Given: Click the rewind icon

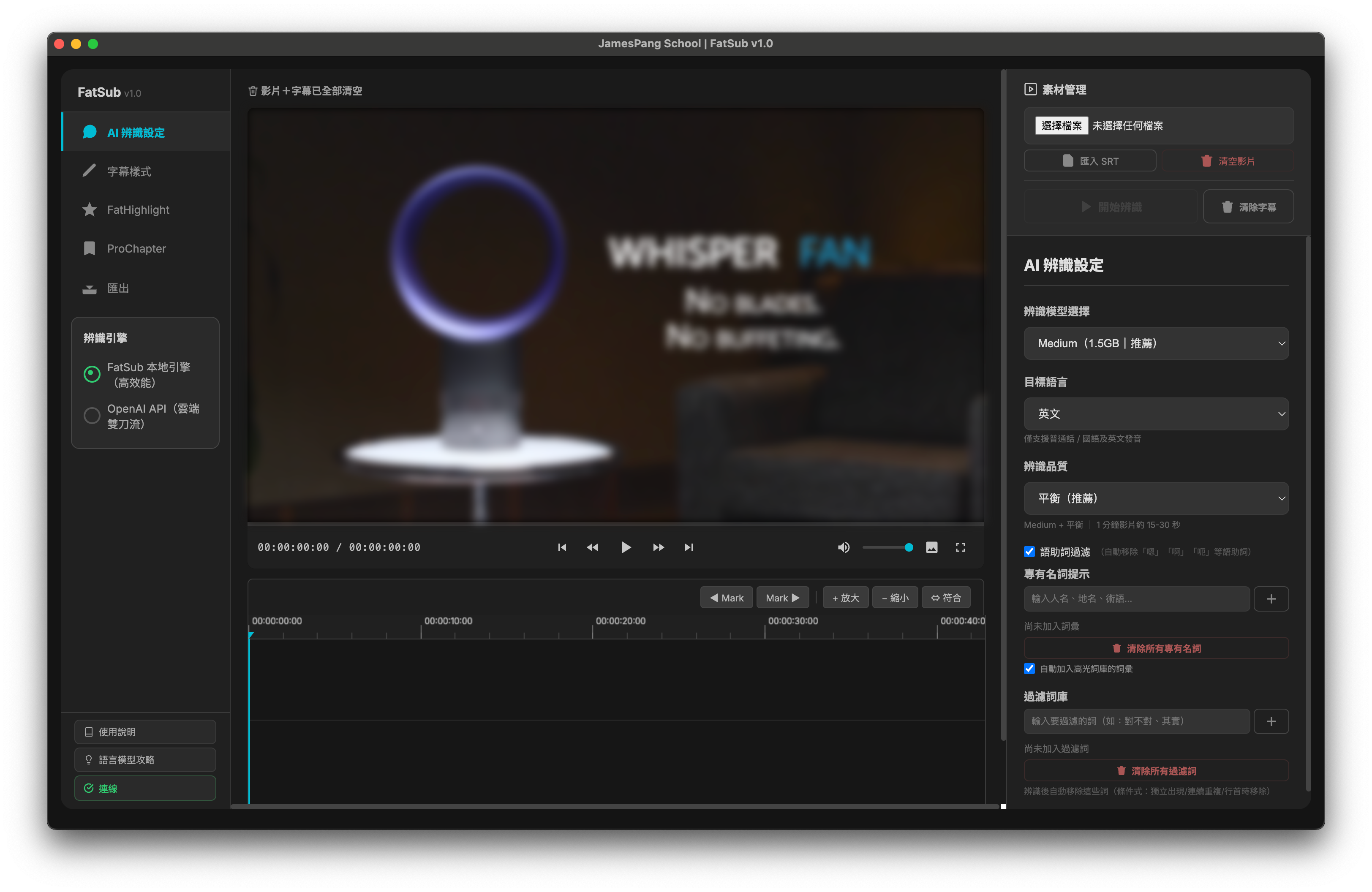Looking at the screenshot, I should click(x=592, y=547).
